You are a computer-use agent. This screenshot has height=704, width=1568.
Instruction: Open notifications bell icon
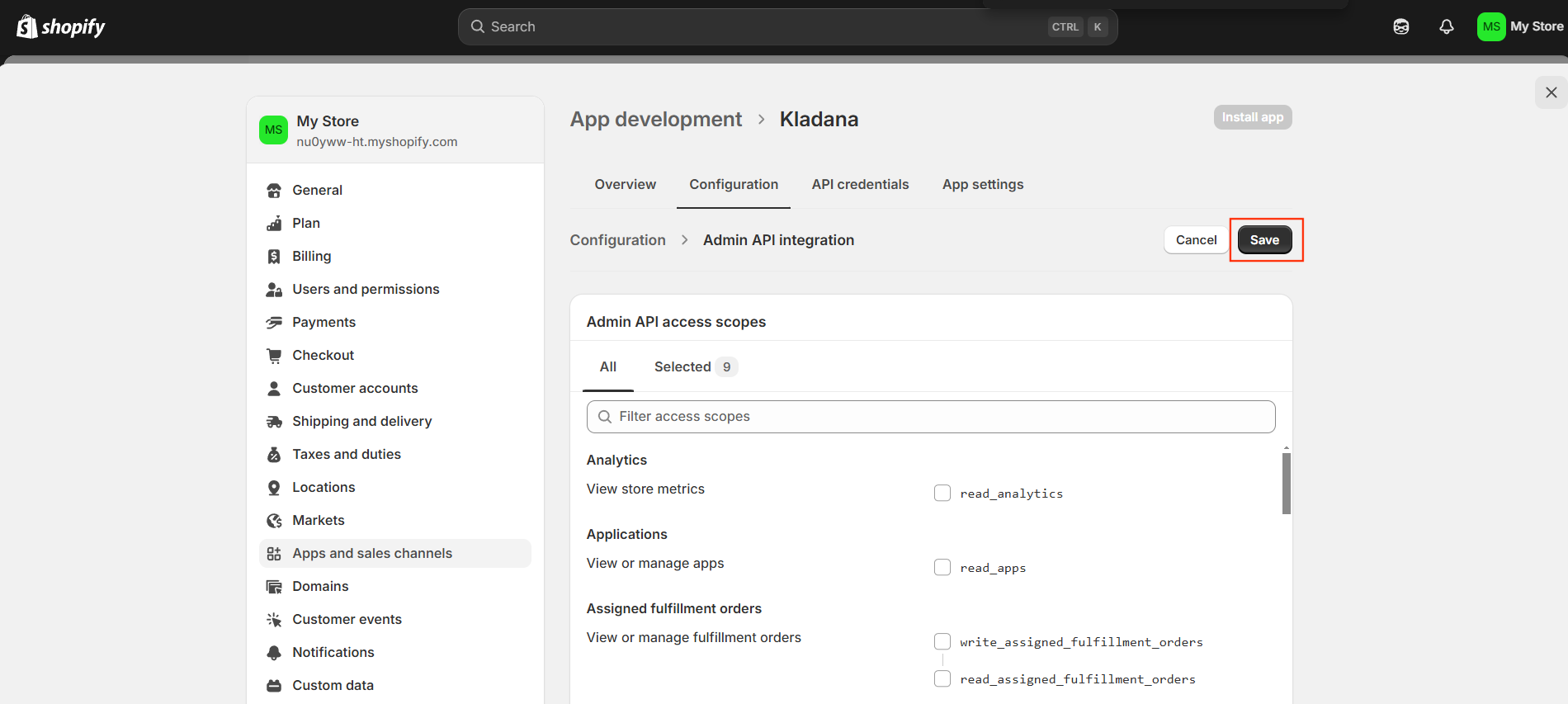[1447, 26]
